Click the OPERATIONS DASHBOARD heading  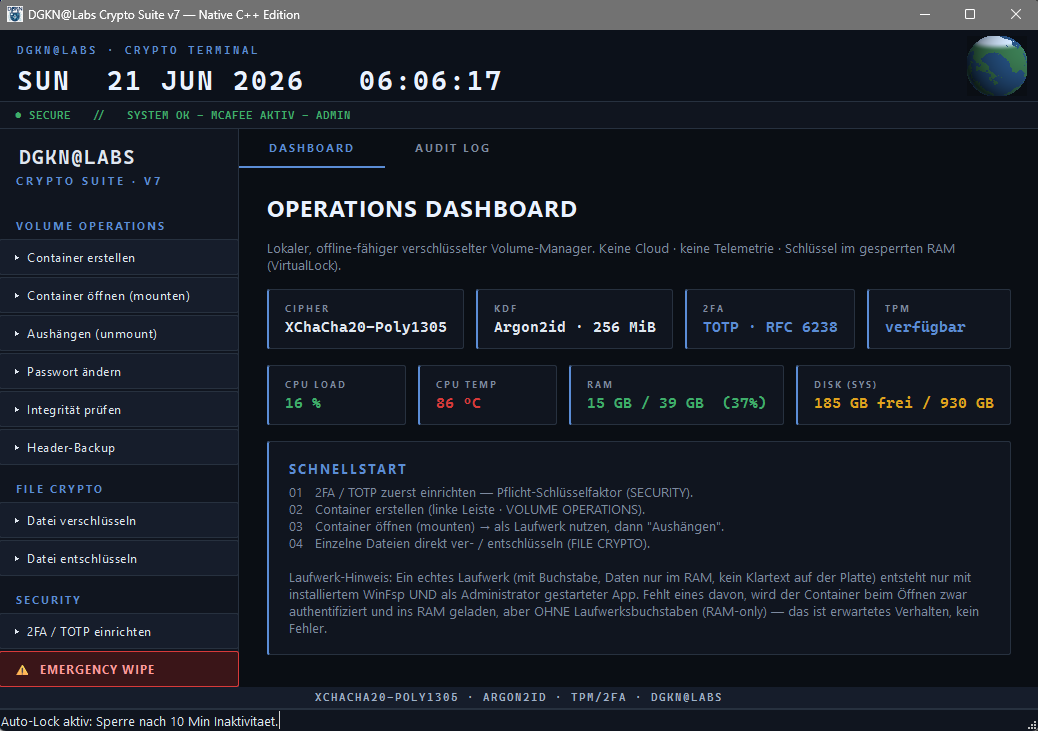point(422,209)
